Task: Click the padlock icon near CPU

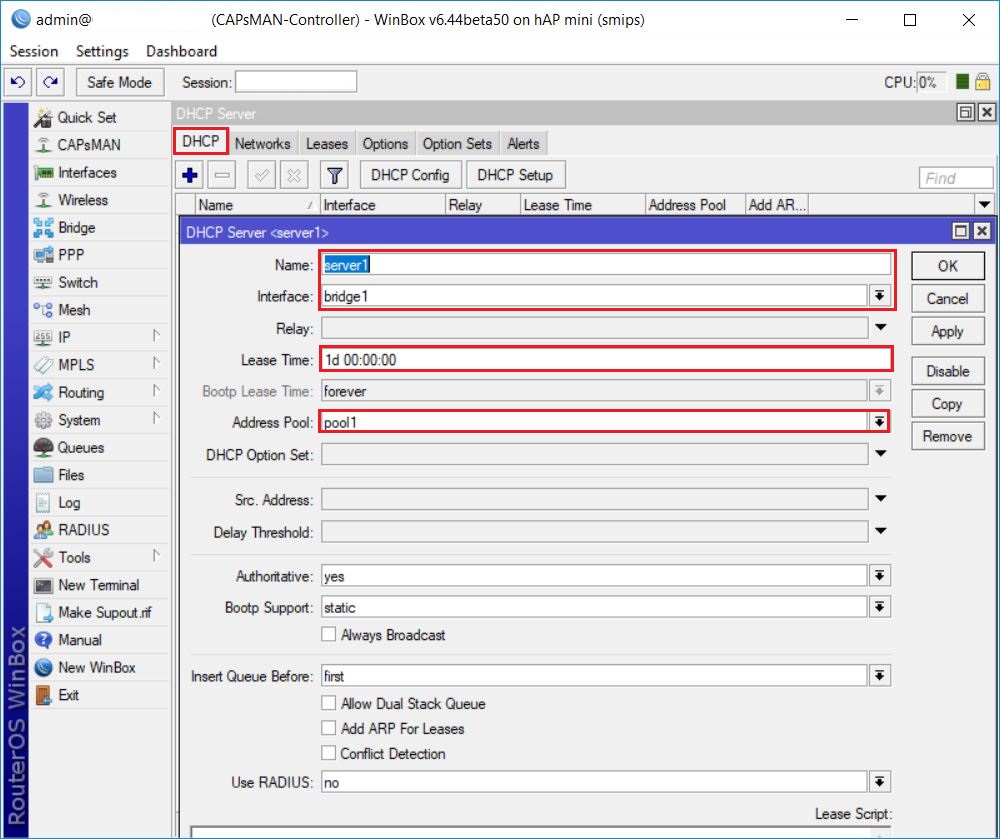Action: click(983, 82)
